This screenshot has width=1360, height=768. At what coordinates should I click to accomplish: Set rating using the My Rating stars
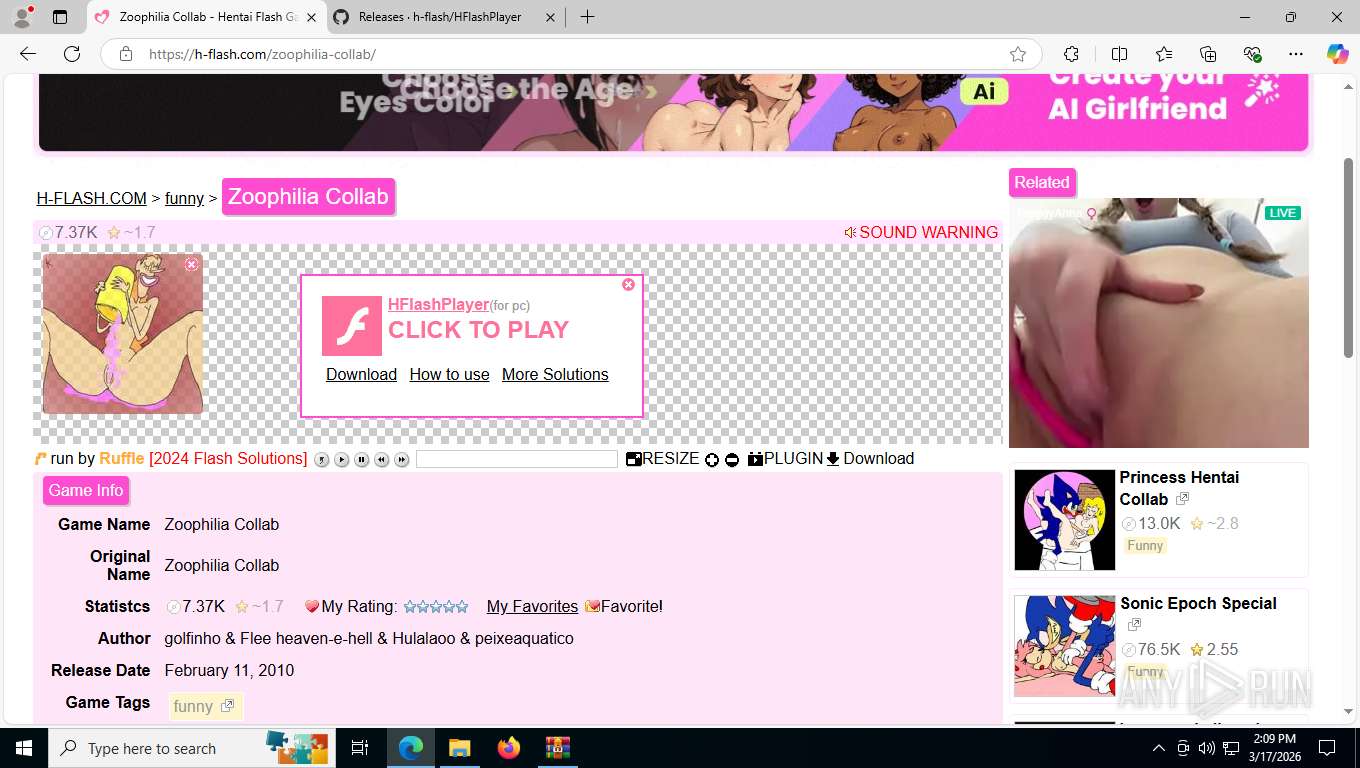tap(435, 606)
